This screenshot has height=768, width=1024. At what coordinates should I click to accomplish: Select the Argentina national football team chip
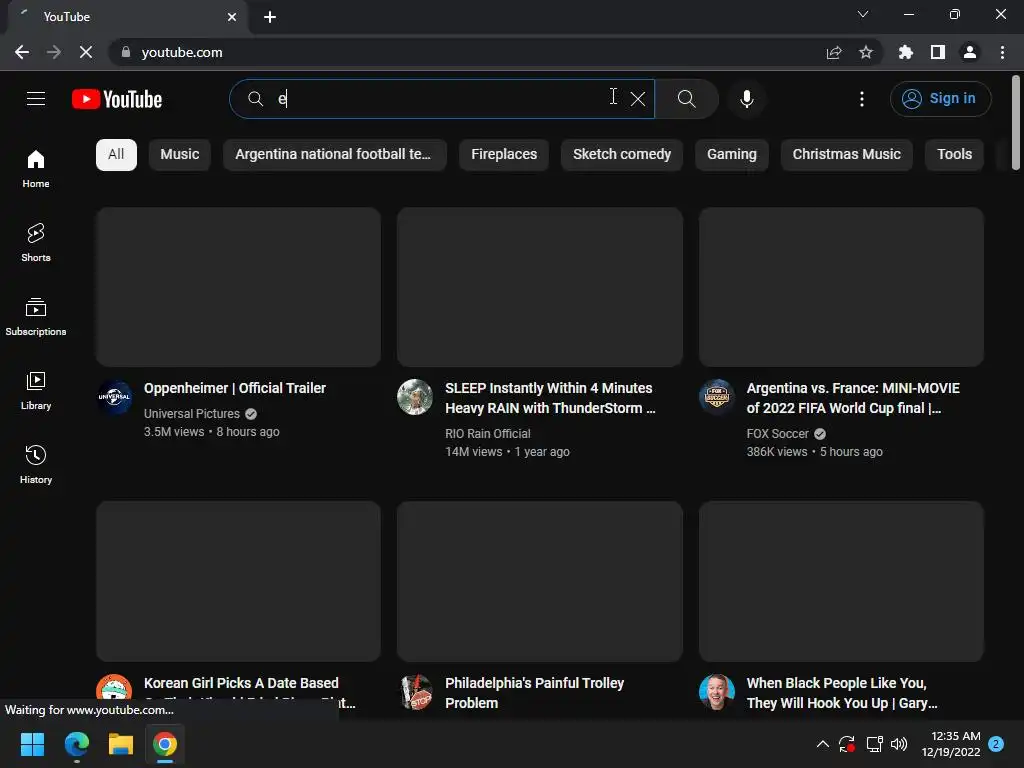coord(334,155)
